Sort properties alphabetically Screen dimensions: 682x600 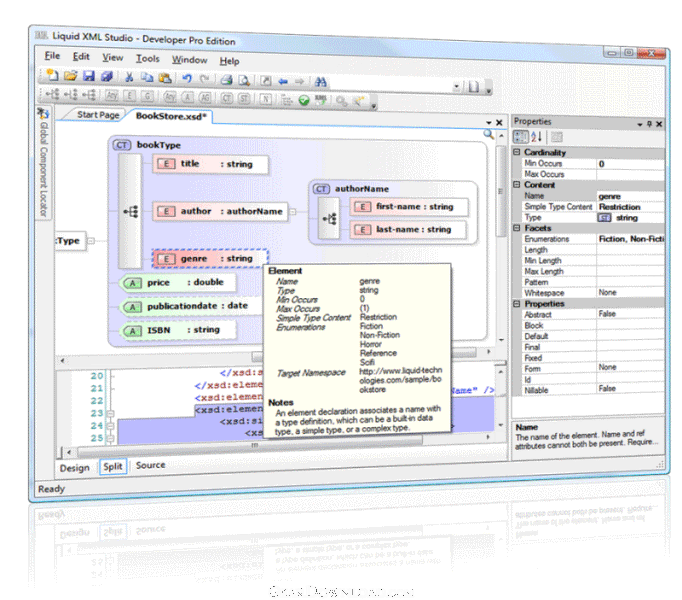[x=537, y=137]
